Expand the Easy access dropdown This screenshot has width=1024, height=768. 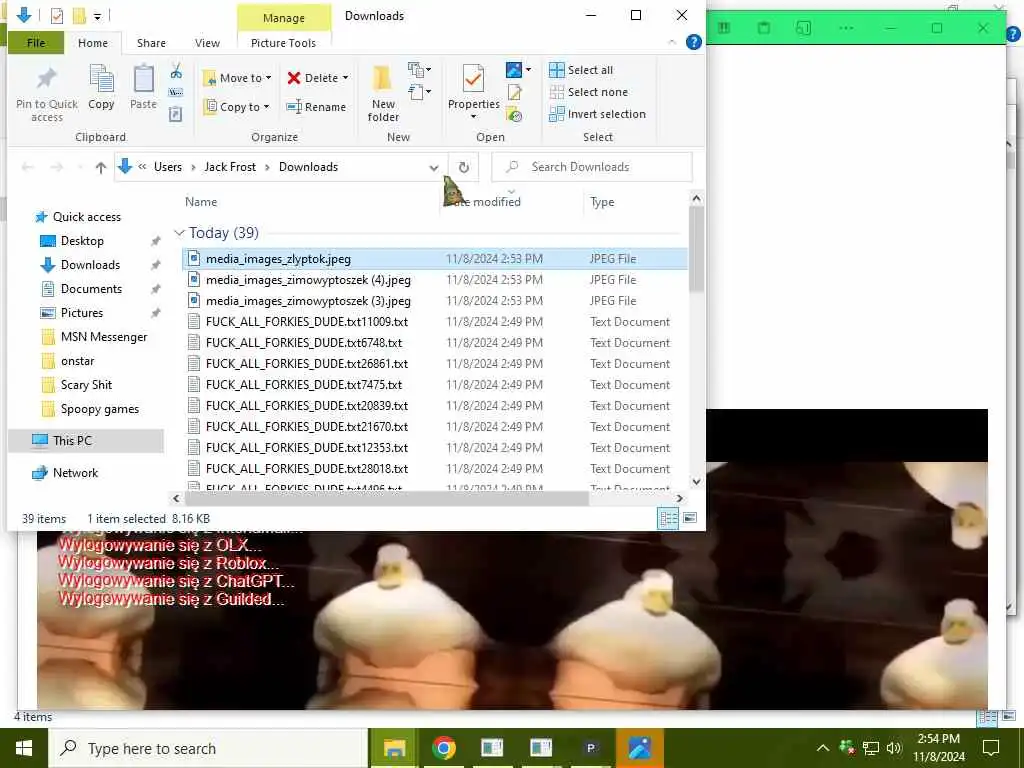pos(419,92)
